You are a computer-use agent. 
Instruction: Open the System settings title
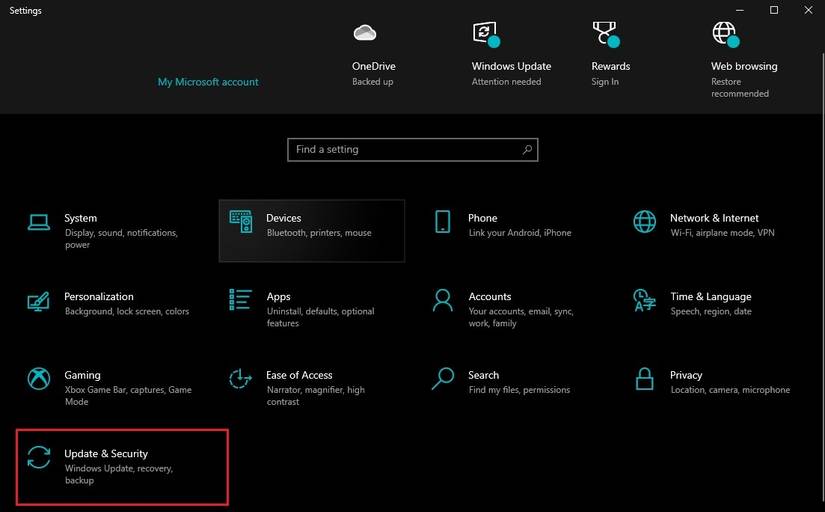(x=81, y=218)
